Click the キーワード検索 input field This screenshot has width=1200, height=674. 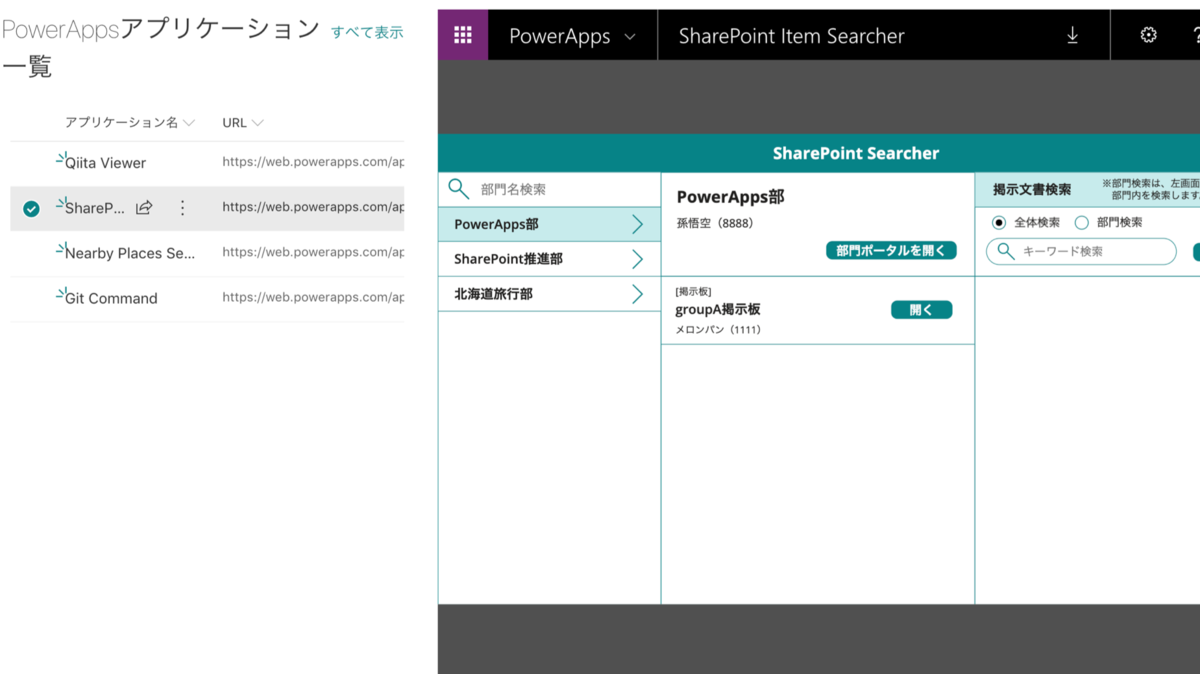click(1081, 251)
